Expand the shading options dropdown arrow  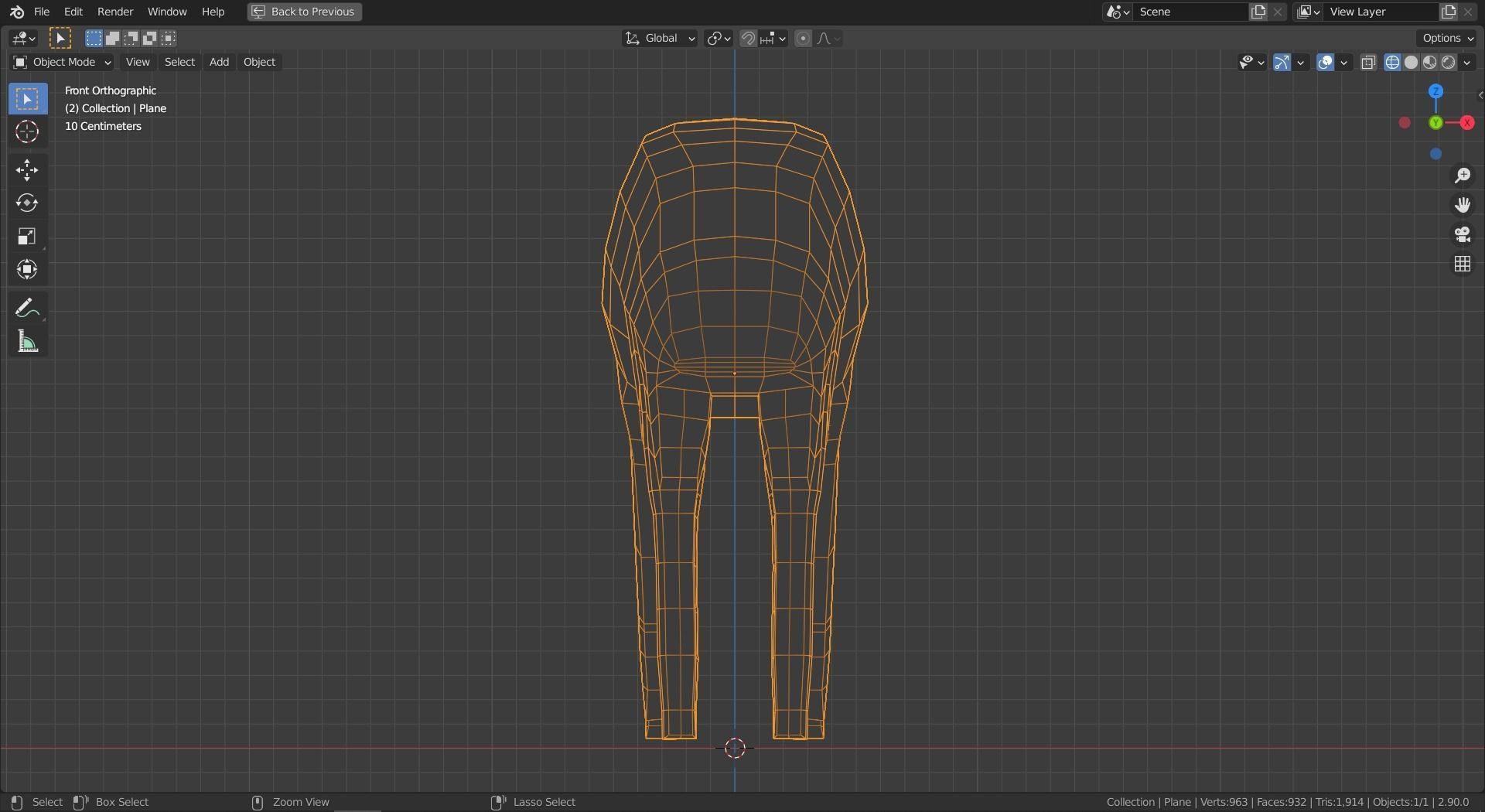(1467, 63)
